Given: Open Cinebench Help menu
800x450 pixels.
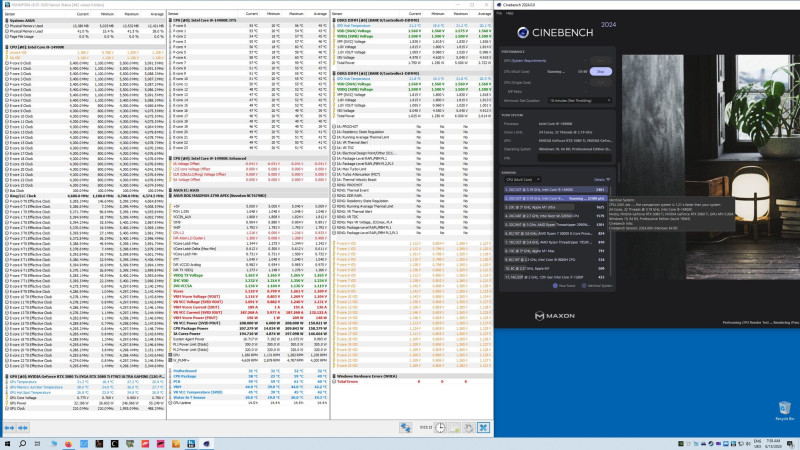Looking at the screenshot, I should click(x=509, y=13).
